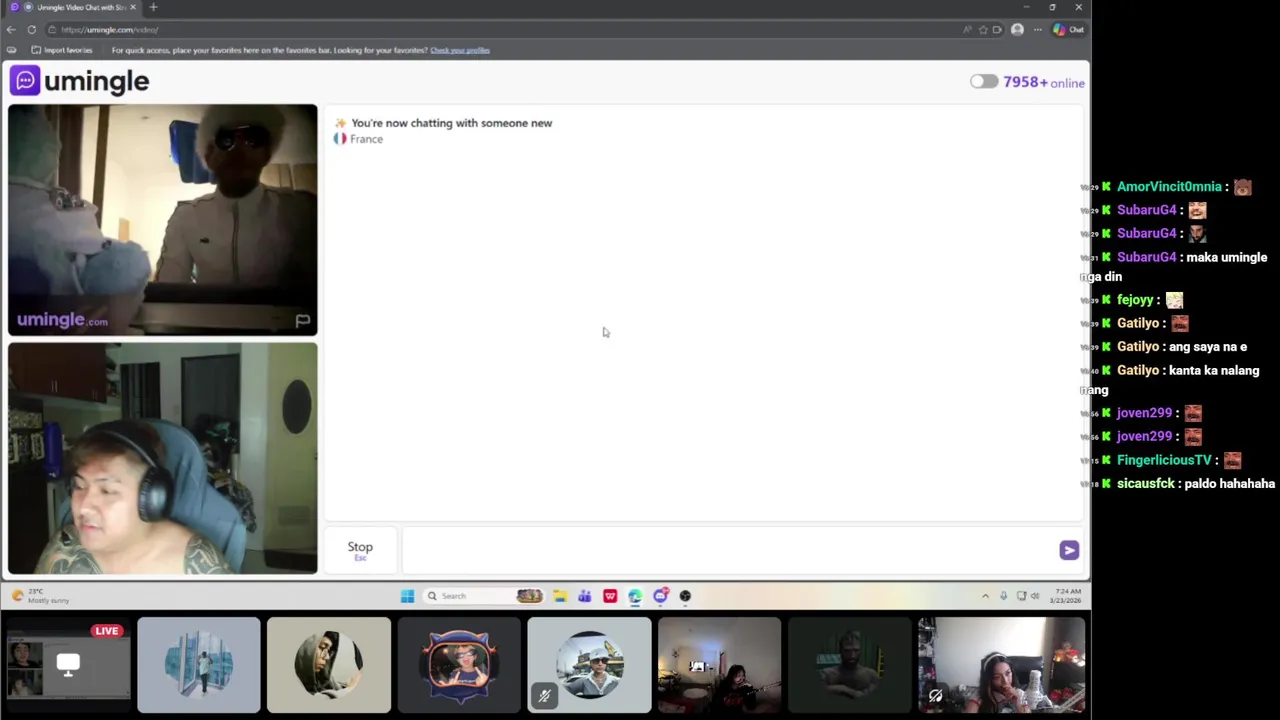Viewport: 1280px width, 720px height.
Task: Open the Discord icon in the taskbar
Action: [660, 596]
